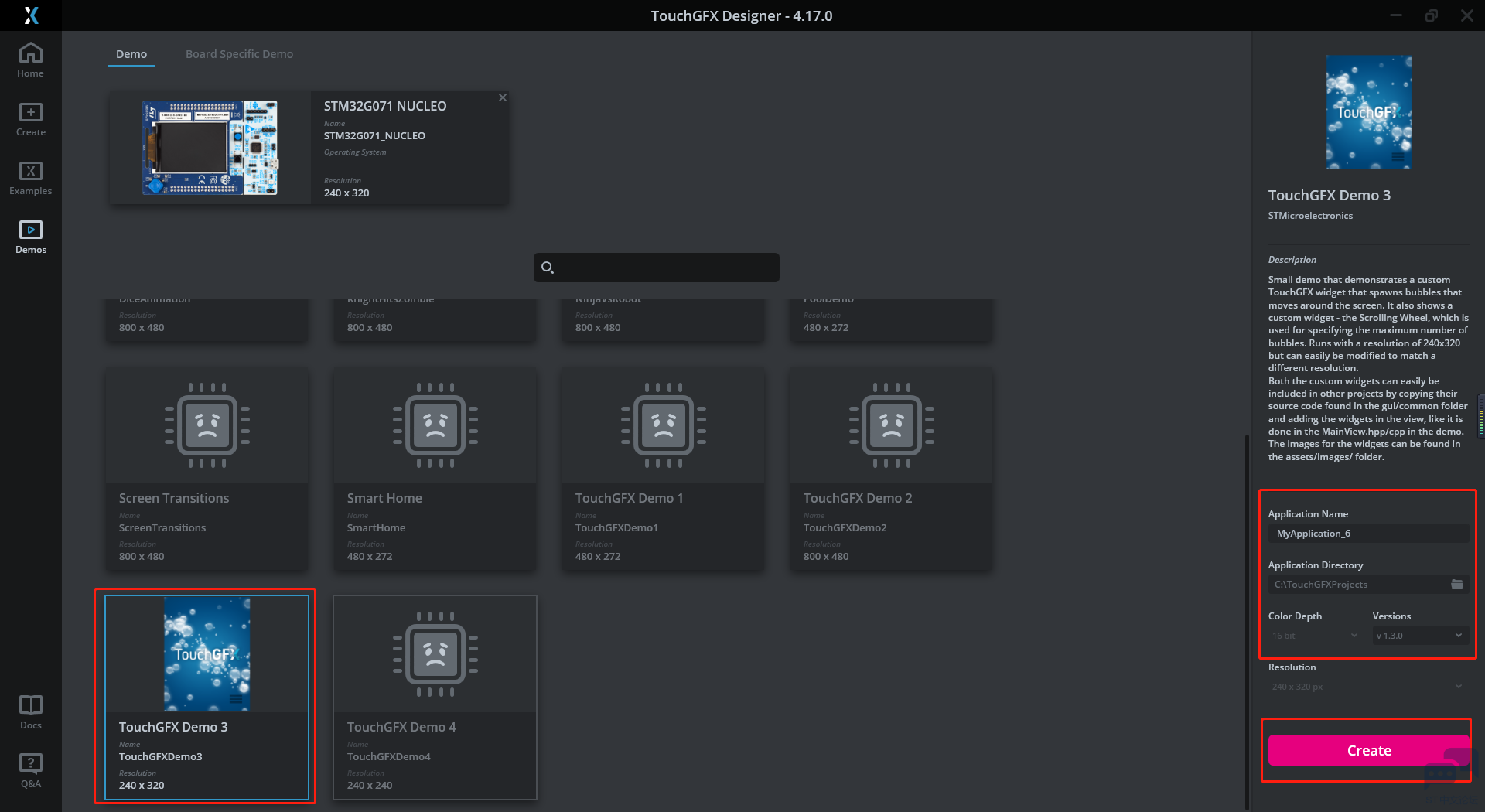Browse for application directory folder icon
Screen dimensions: 1485x812
[1457, 584]
